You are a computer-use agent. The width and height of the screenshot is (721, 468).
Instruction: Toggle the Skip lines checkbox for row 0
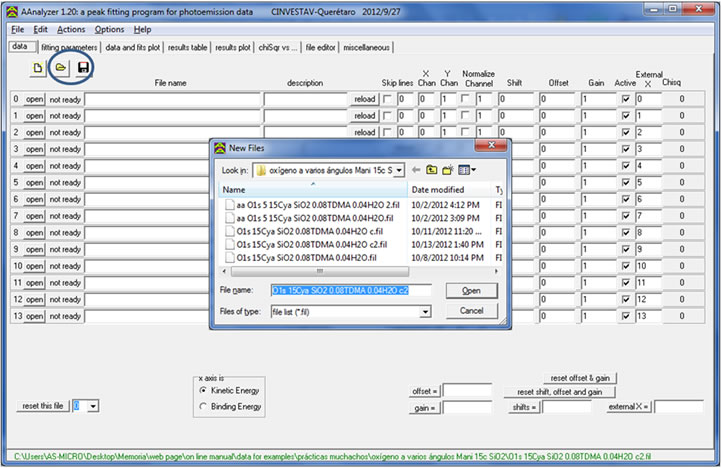pos(387,99)
